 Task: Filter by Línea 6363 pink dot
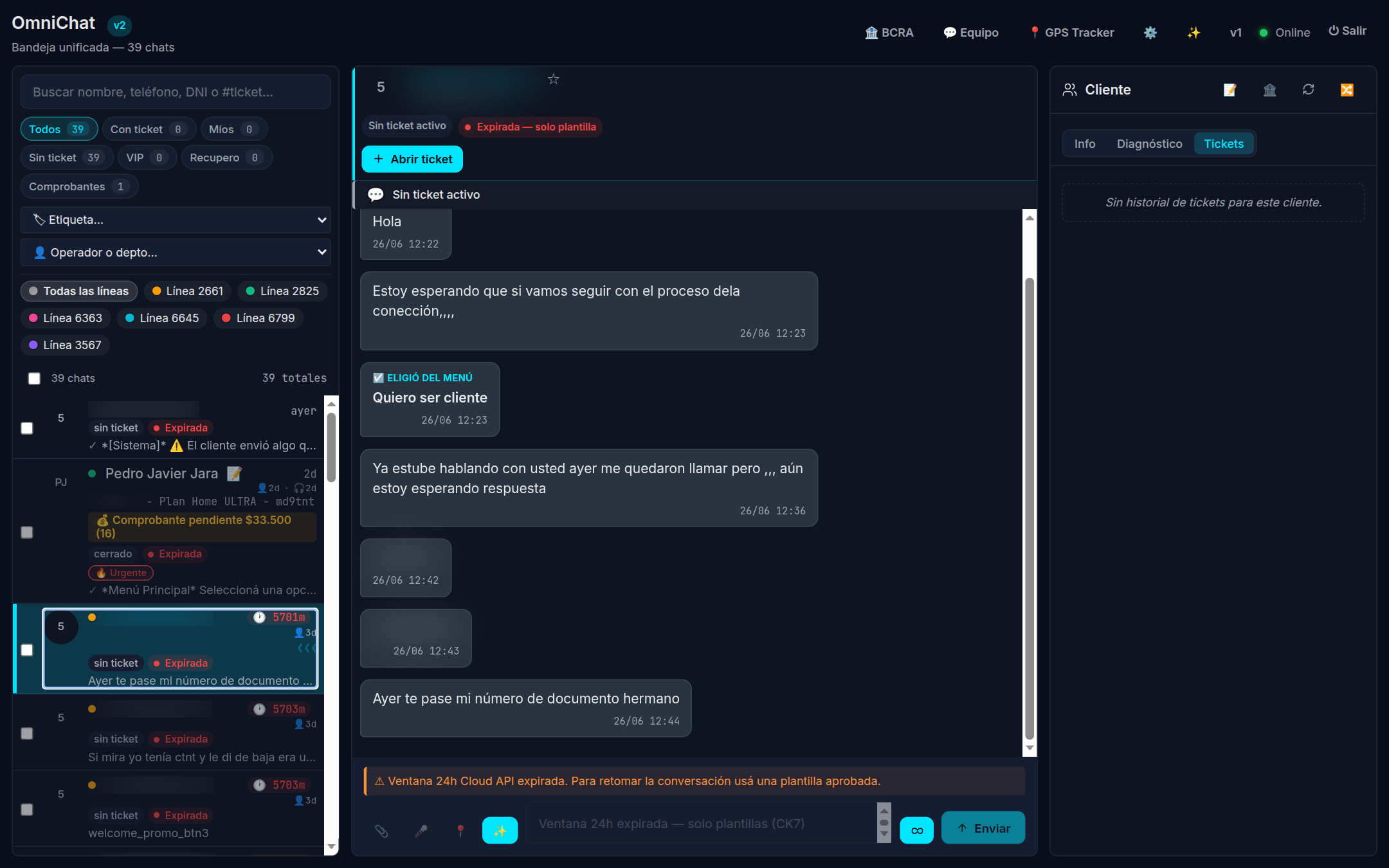pos(66,318)
